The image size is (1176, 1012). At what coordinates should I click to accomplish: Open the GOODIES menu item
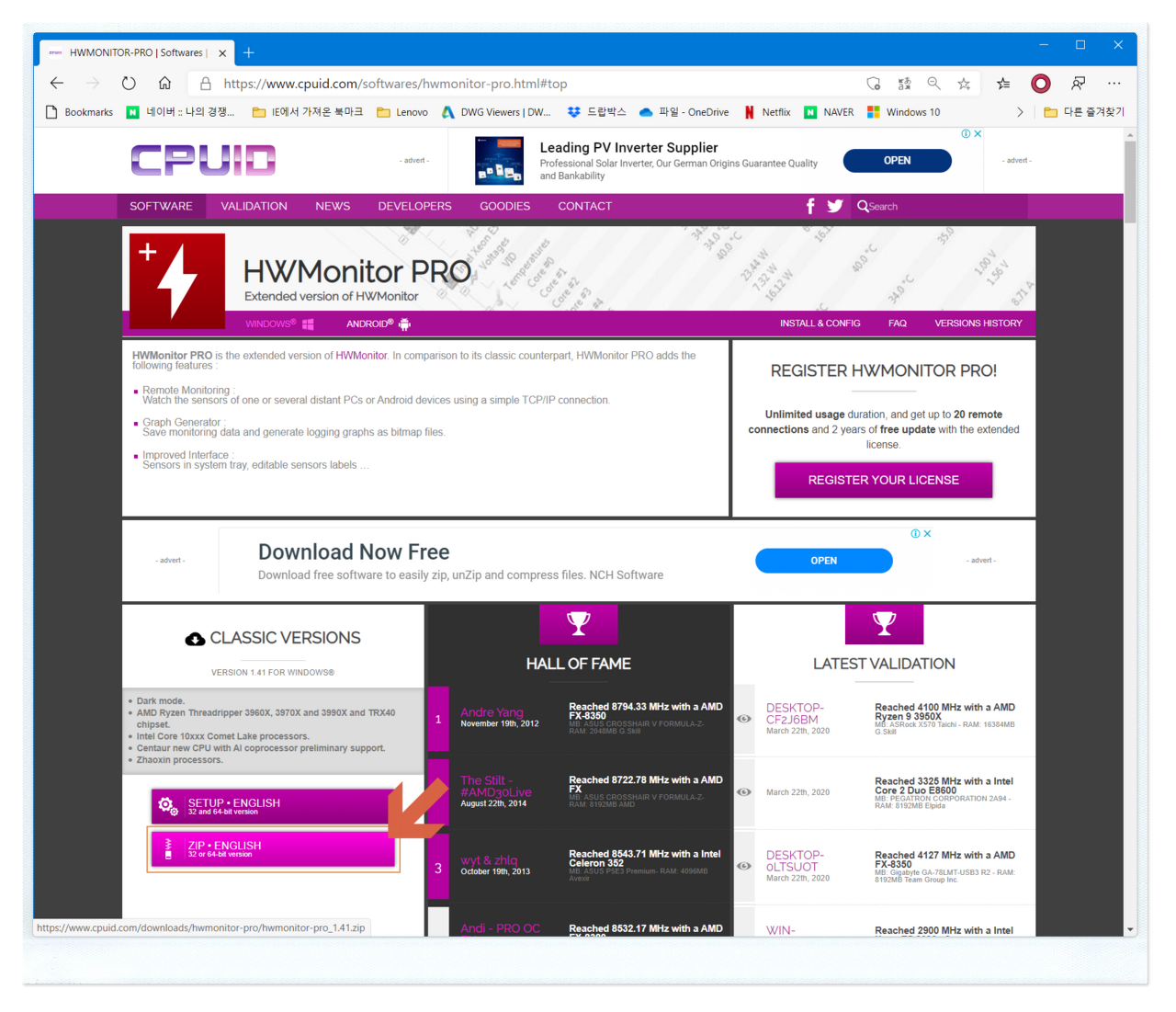point(504,206)
